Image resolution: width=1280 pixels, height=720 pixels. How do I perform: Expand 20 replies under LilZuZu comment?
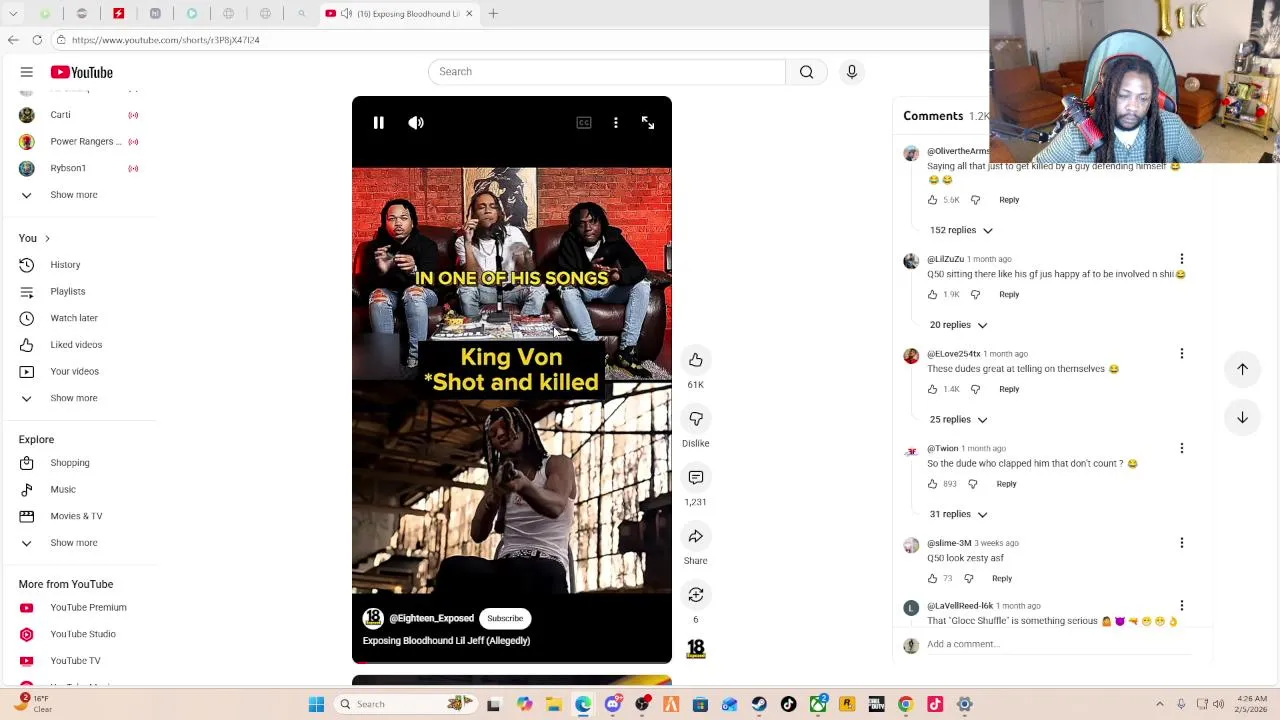(958, 325)
